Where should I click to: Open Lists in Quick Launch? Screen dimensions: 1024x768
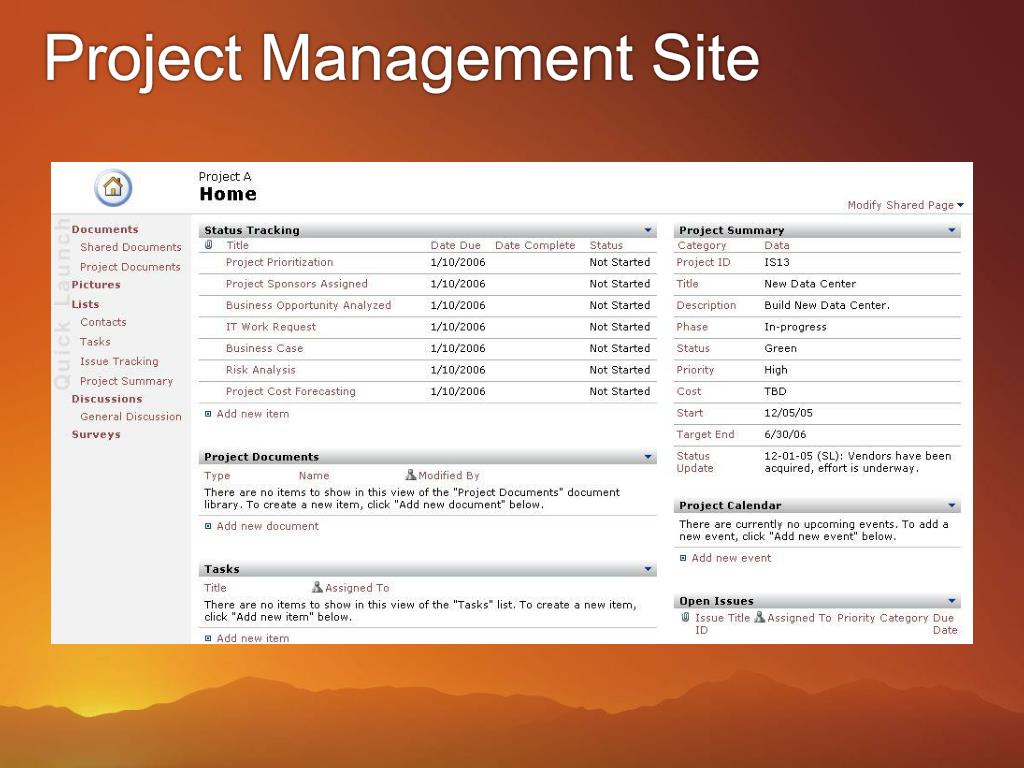pos(86,304)
